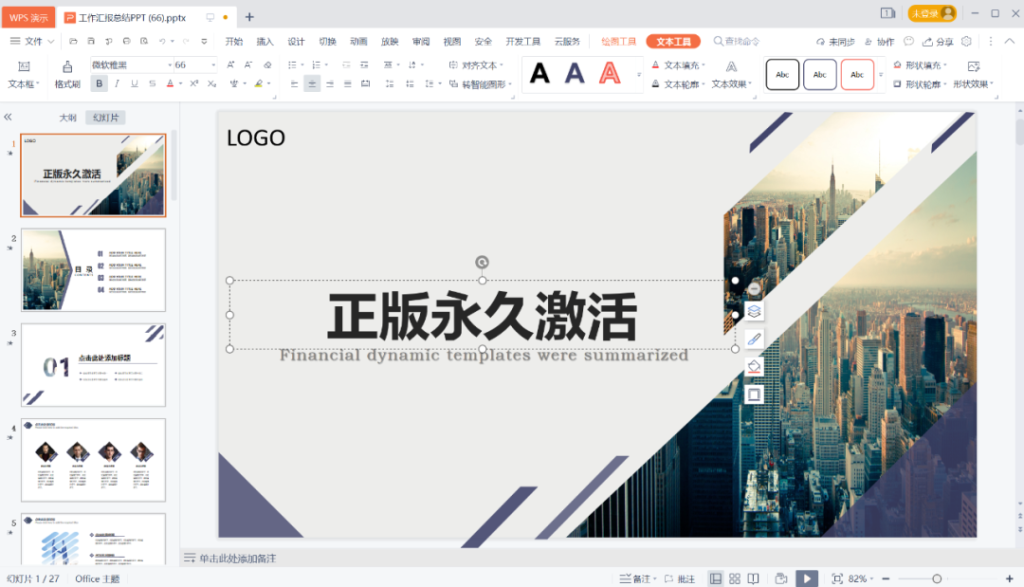
Task: Click the 未同步 (Not synced) button
Action: click(835, 41)
